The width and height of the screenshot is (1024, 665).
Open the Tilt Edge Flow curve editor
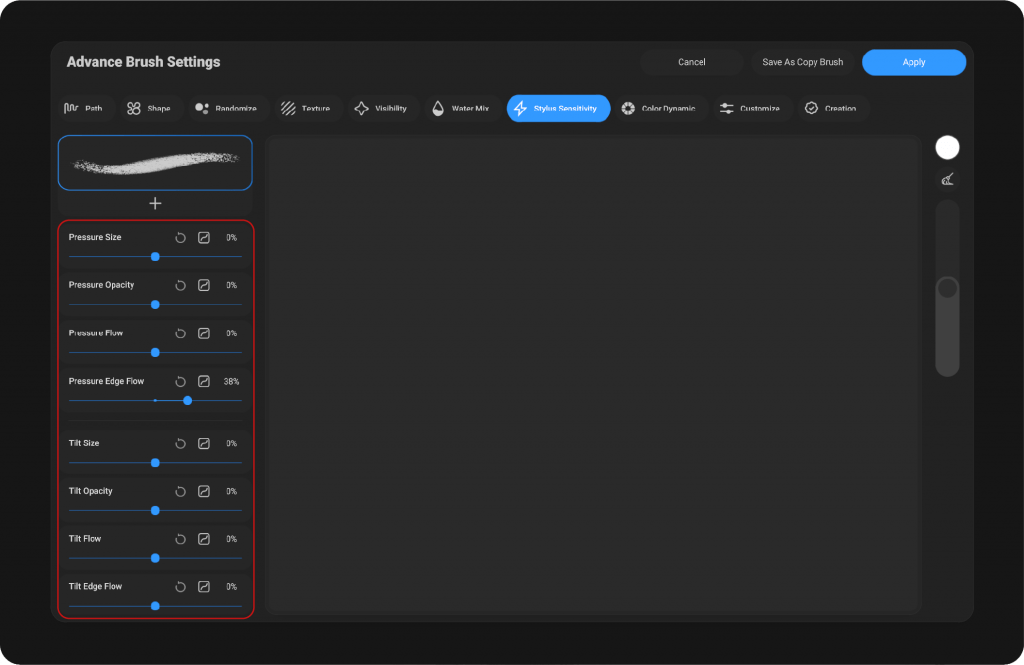[x=204, y=587]
